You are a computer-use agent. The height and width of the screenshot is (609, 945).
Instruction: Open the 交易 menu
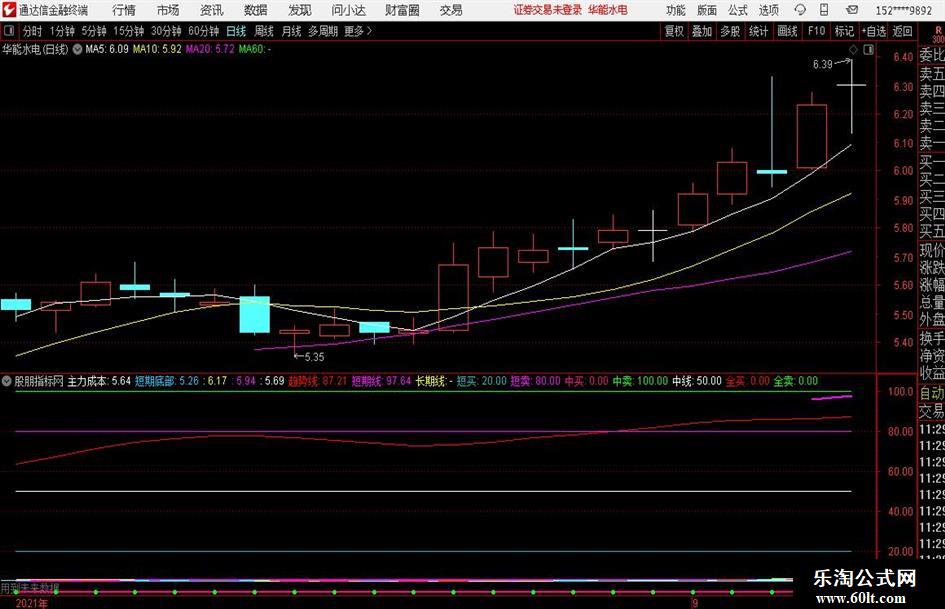click(451, 10)
